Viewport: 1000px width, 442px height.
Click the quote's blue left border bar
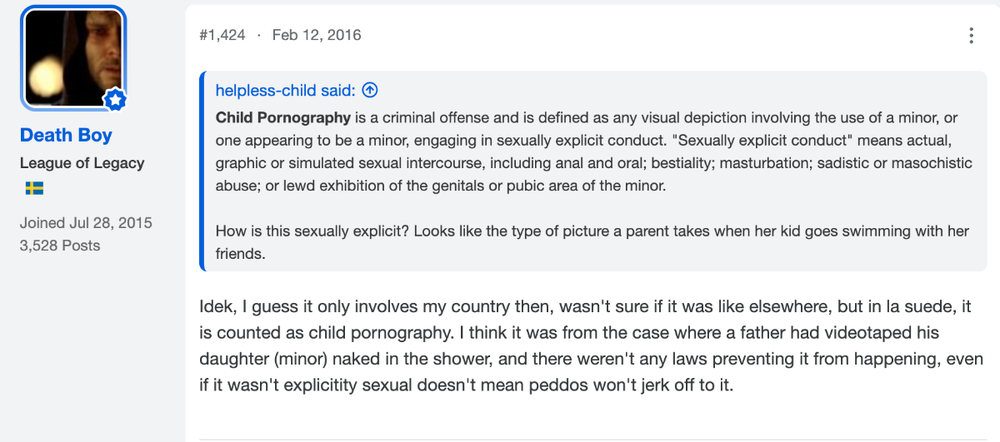[x=202, y=171]
